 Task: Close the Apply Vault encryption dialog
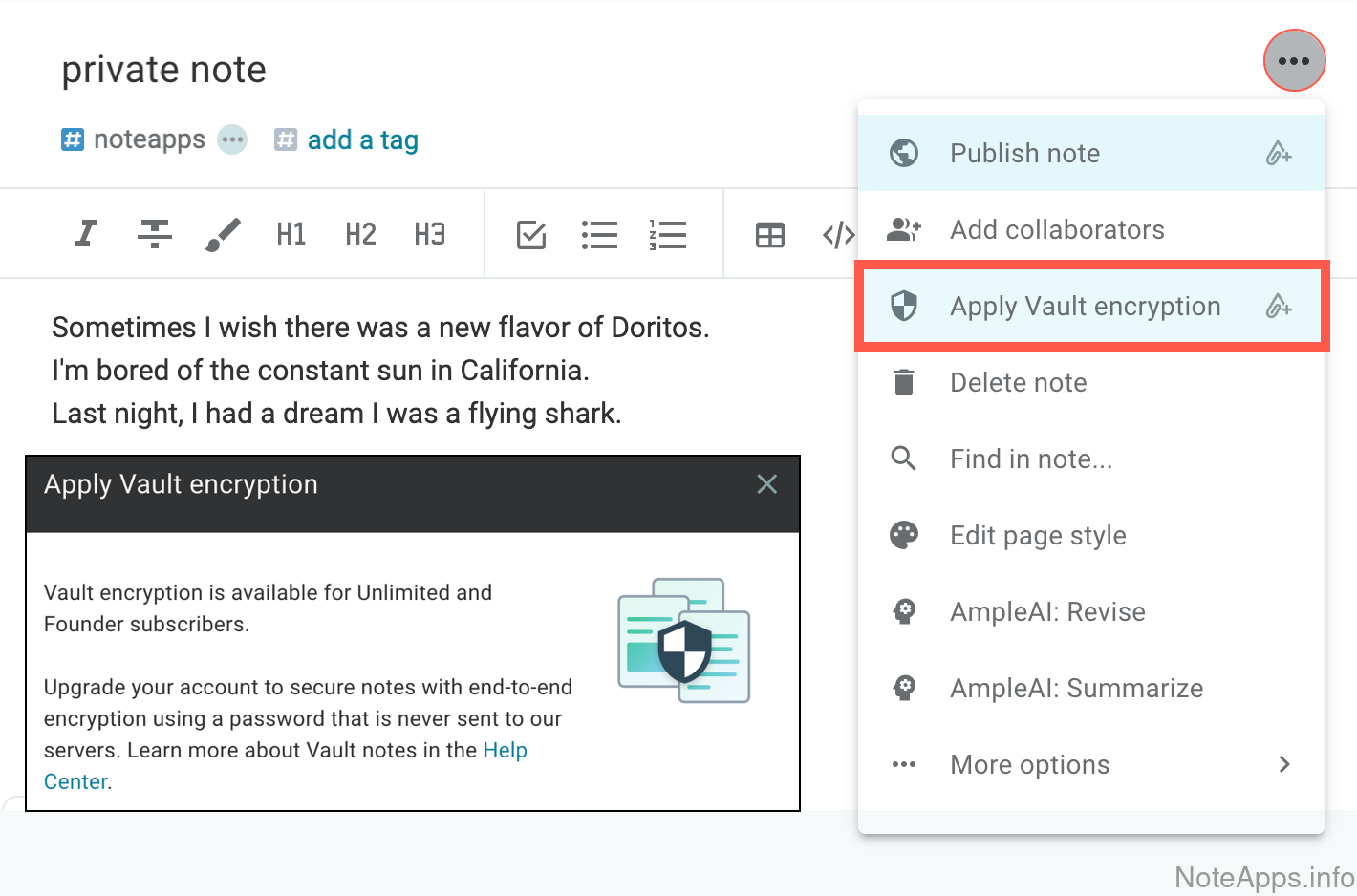coord(766,484)
